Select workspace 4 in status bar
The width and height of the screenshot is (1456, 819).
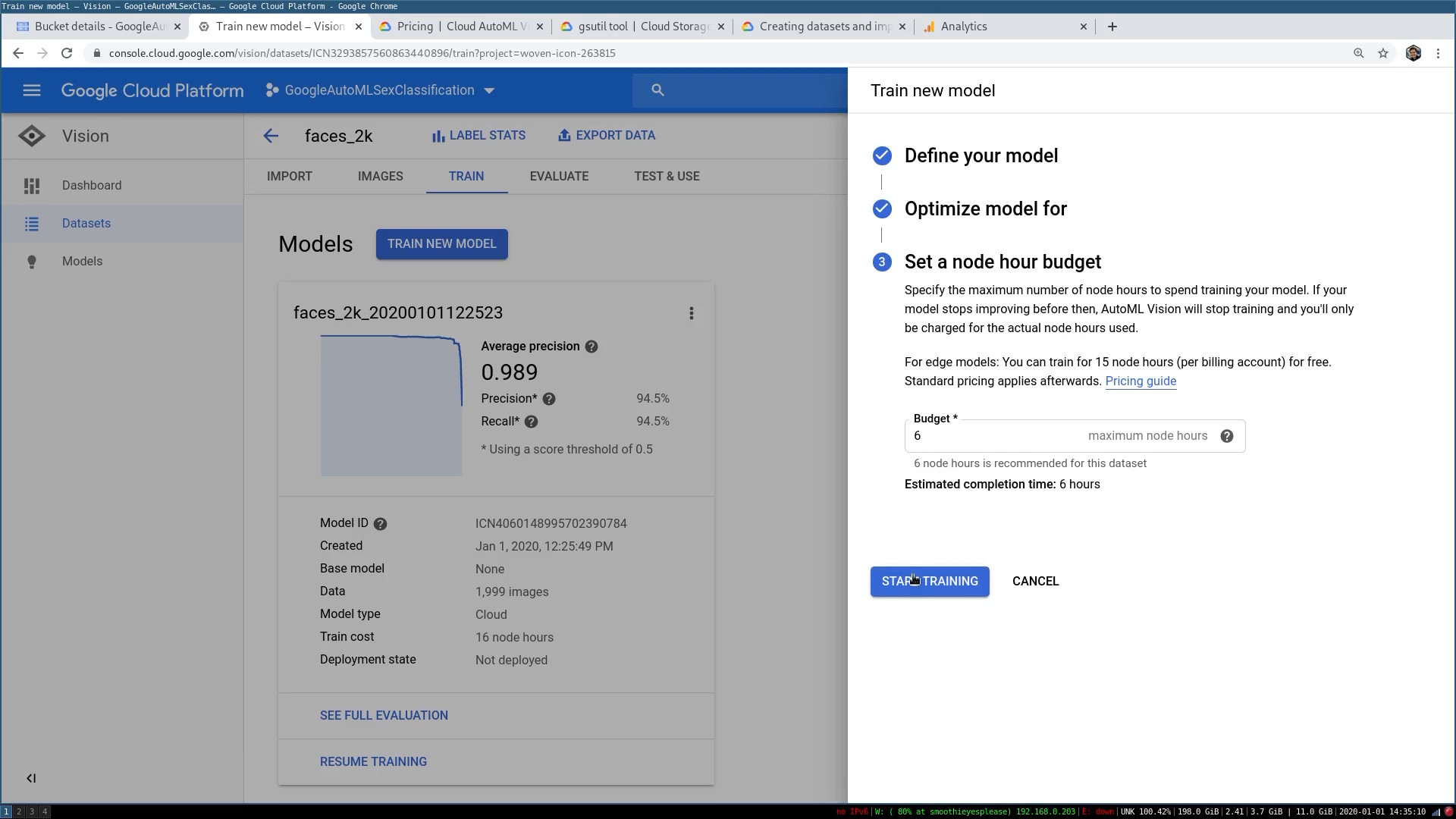tap(45, 811)
